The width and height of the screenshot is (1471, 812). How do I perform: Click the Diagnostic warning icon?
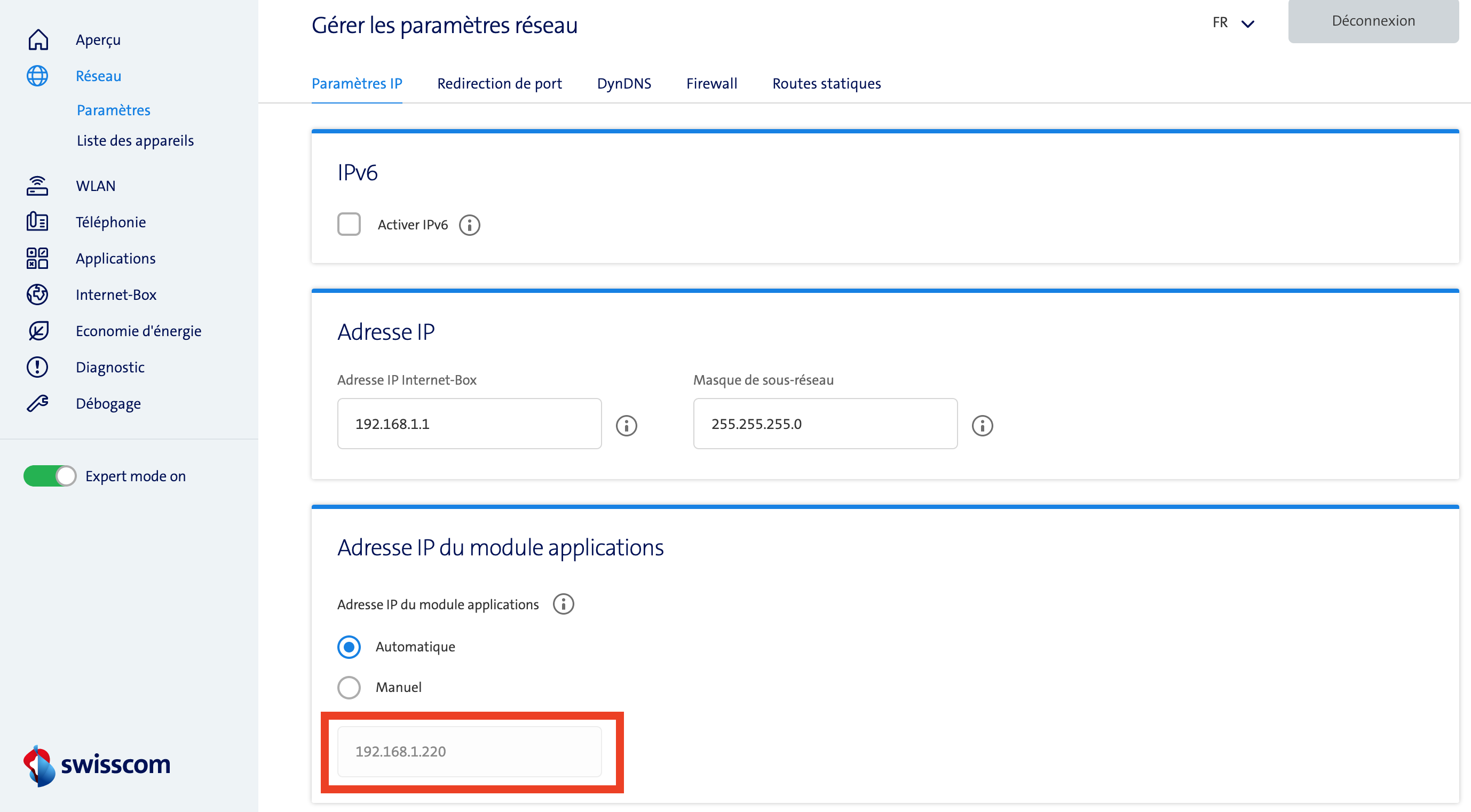[x=38, y=367]
